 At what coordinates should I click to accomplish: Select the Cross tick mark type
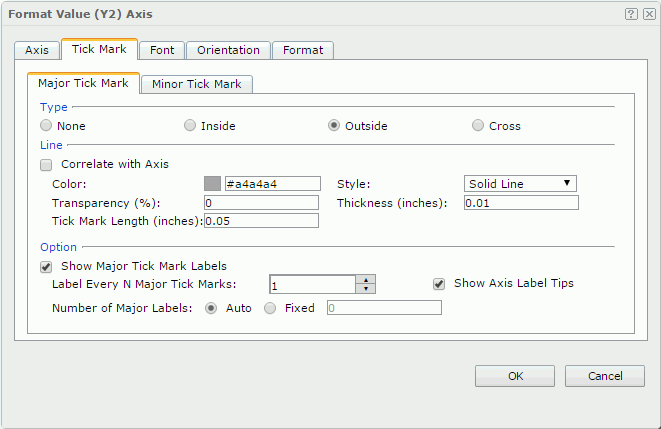click(479, 126)
